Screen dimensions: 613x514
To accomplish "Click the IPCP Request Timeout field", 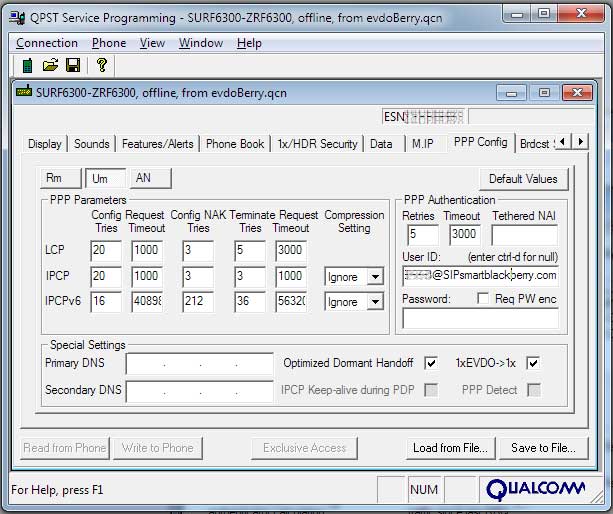I will coord(147,276).
